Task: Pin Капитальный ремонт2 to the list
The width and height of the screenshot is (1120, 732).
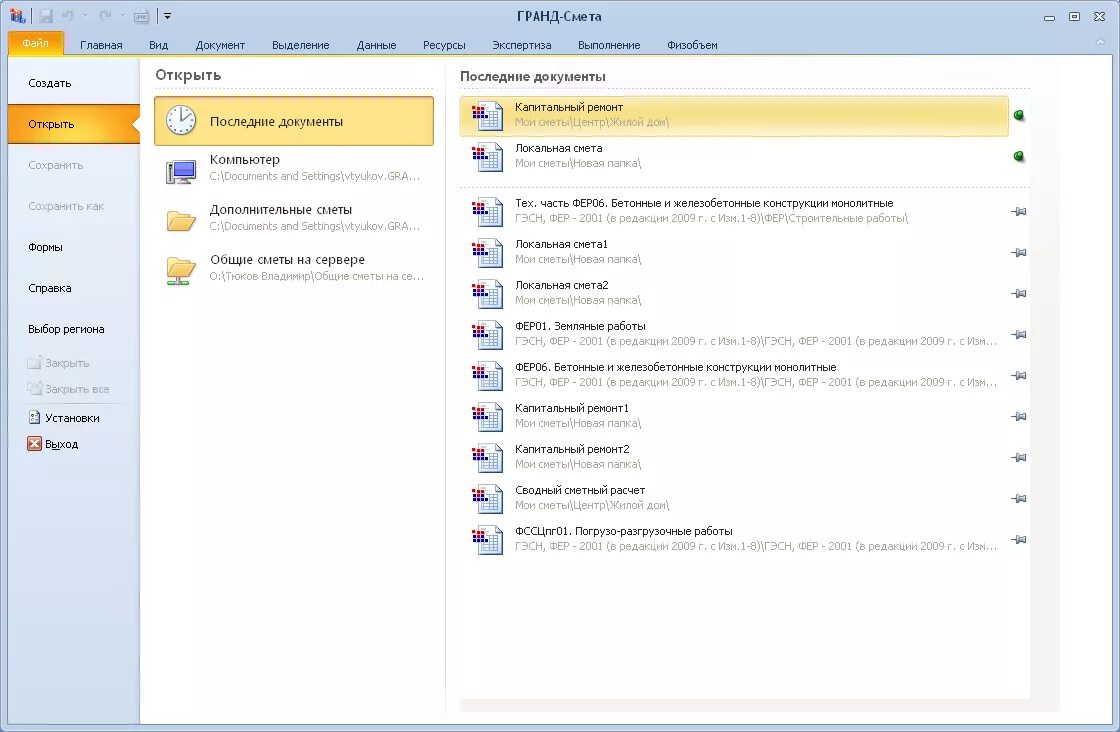Action: click(x=1019, y=458)
